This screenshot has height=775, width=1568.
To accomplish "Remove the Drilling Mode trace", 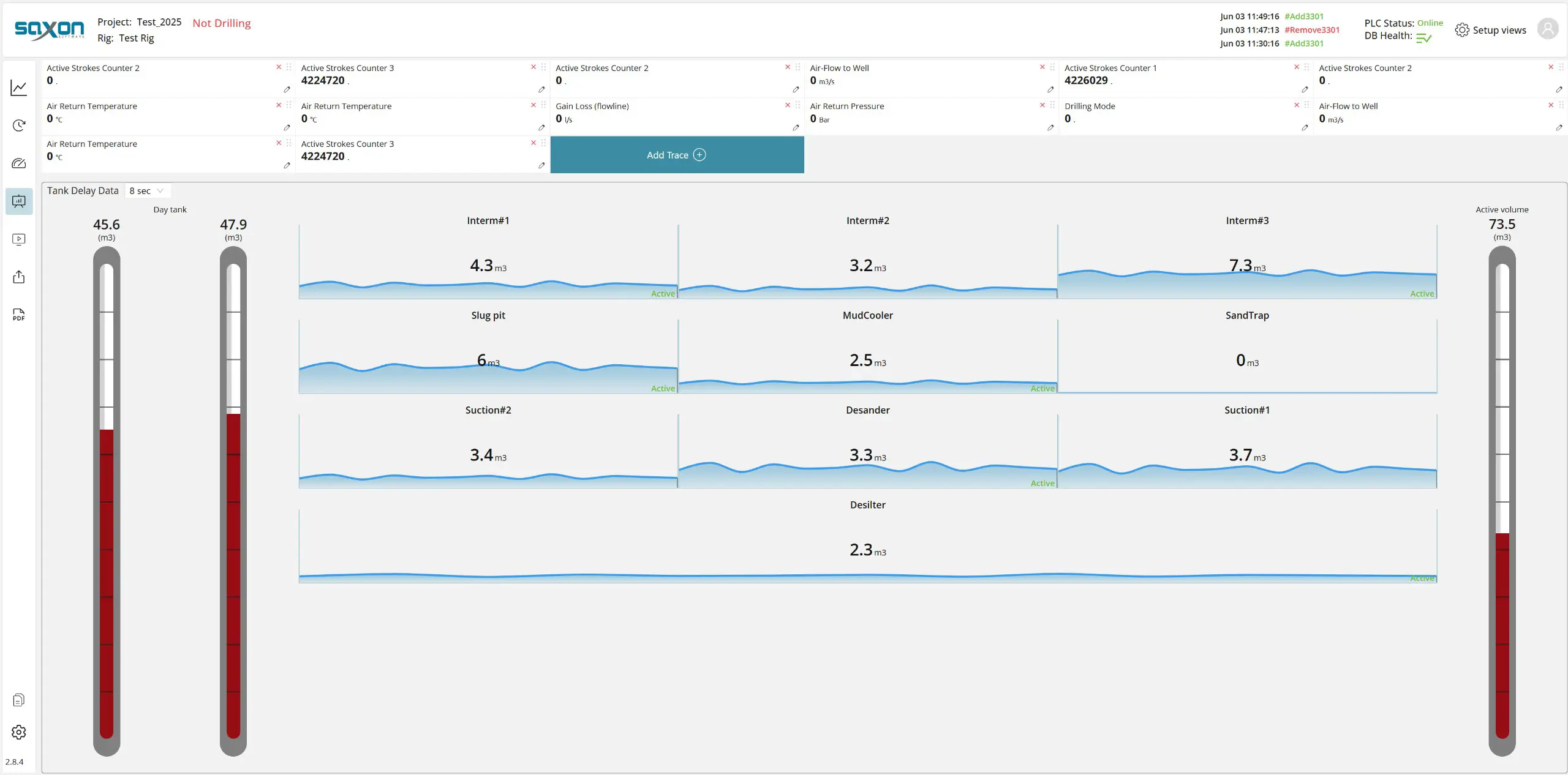I will 1297,105.
